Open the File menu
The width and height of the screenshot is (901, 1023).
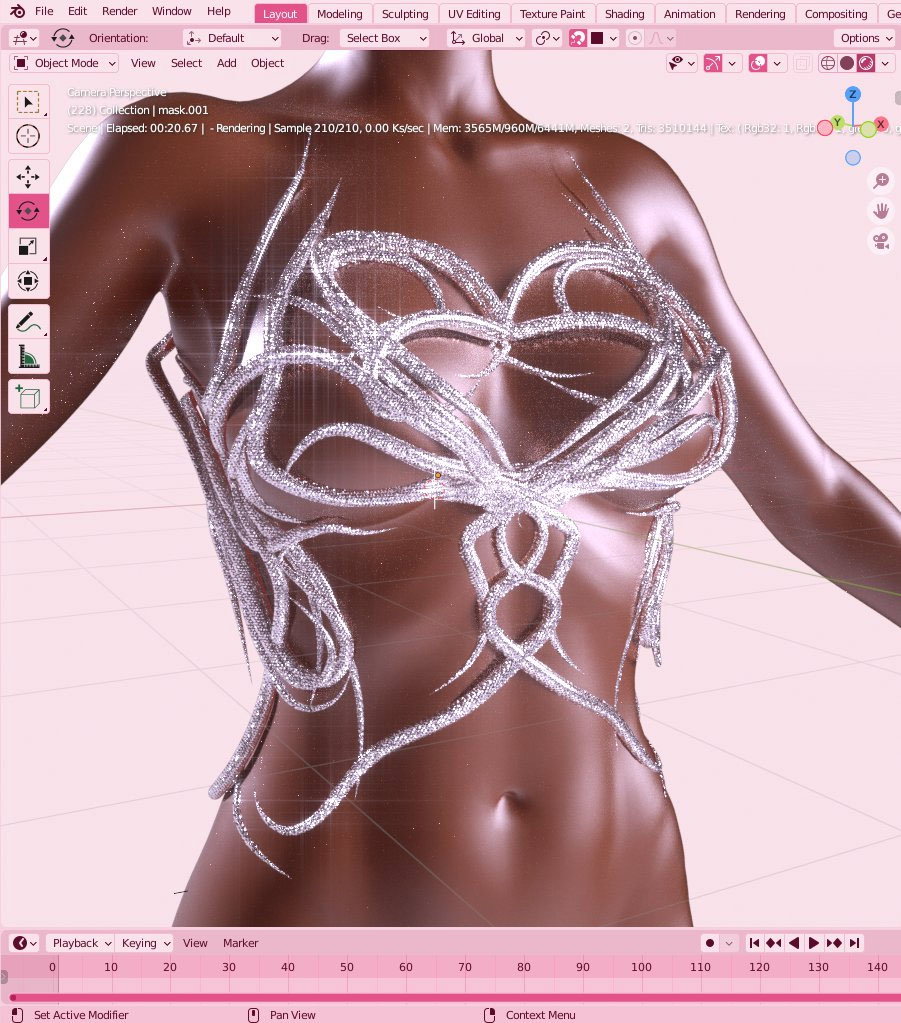[44, 11]
